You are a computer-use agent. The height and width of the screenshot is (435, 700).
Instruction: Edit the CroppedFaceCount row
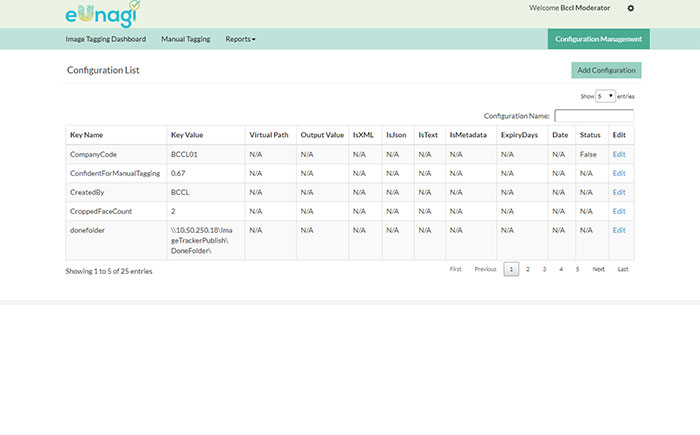(x=619, y=211)
